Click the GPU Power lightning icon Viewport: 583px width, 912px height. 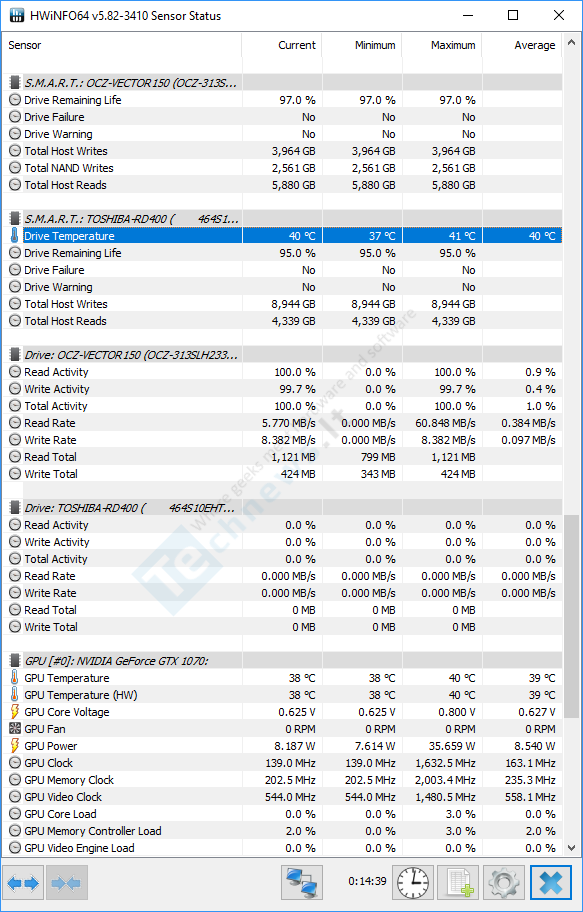[15, 746]
